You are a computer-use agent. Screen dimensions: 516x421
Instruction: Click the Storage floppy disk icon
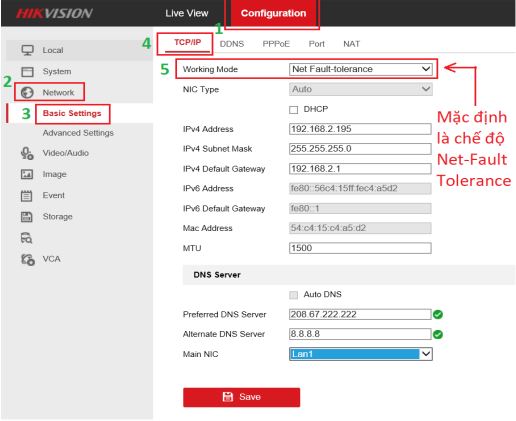pyautogui.click(x=27, y=217)
